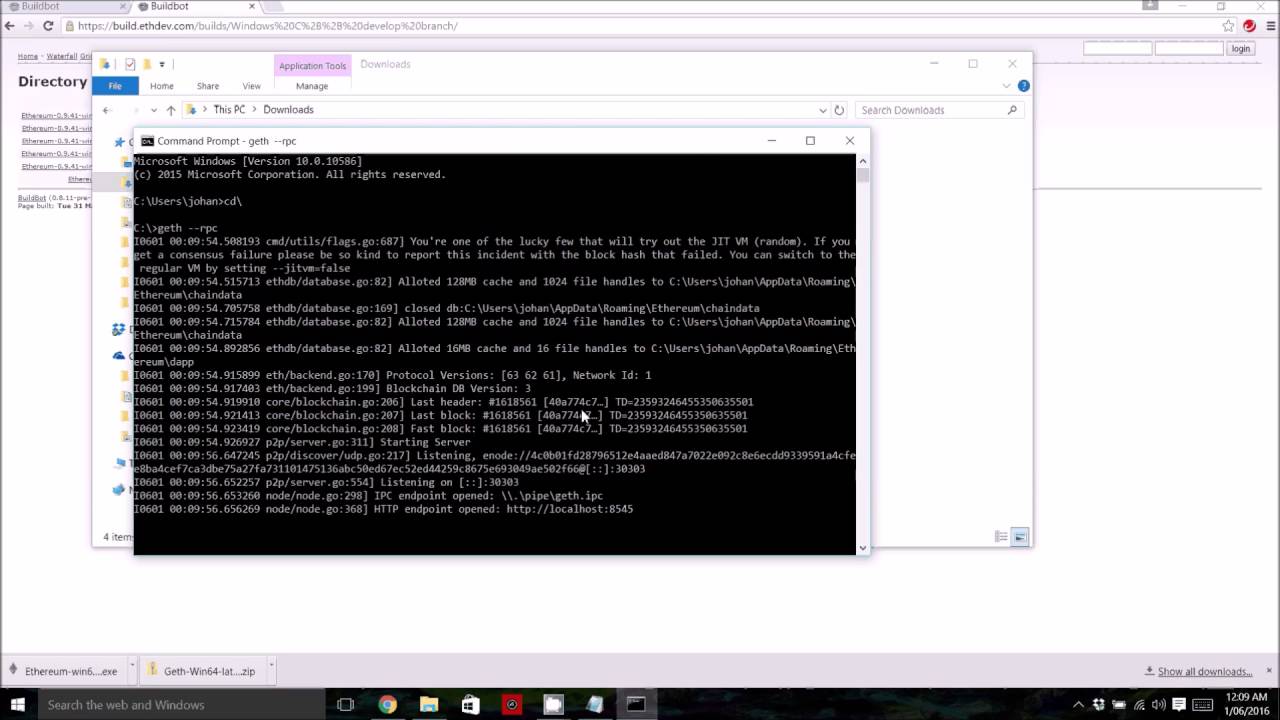This screenshot has width=1280, height=720.
Task: Open the Wi-Fi network tray icon
Action: (x=1137, y=705)
